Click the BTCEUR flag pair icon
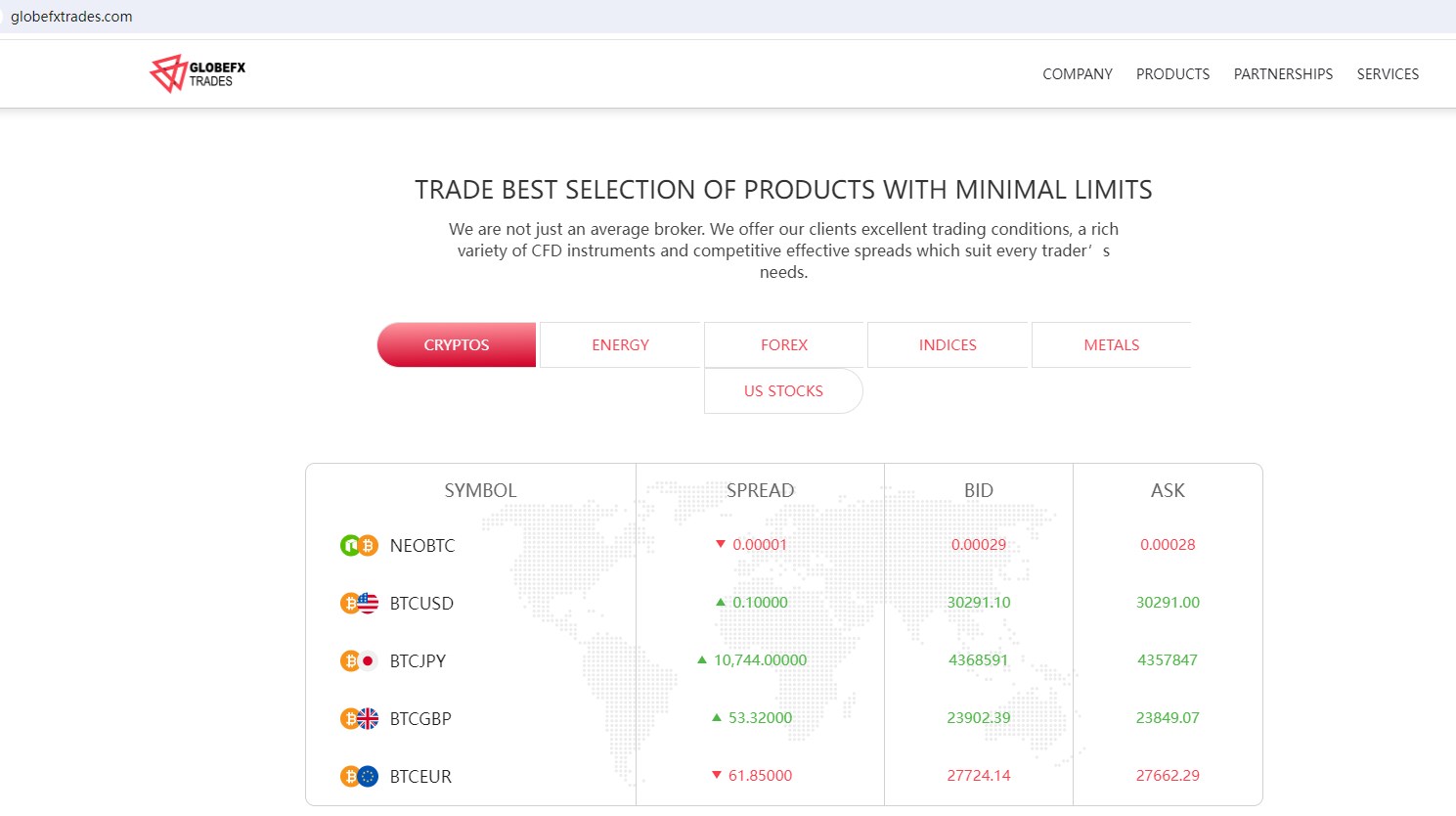The height and width of the screenshot is (816, 1456). tap(359, 777)
